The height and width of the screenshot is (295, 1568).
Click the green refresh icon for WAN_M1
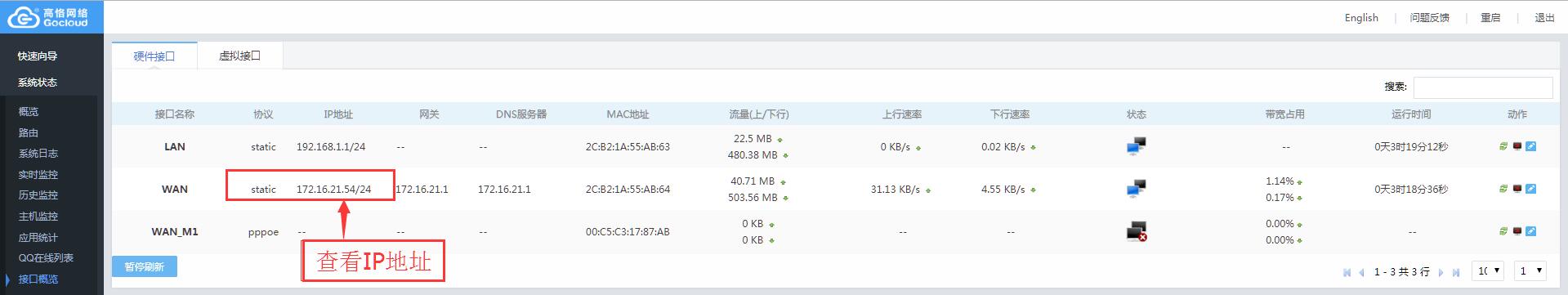tap(1503, 231)
